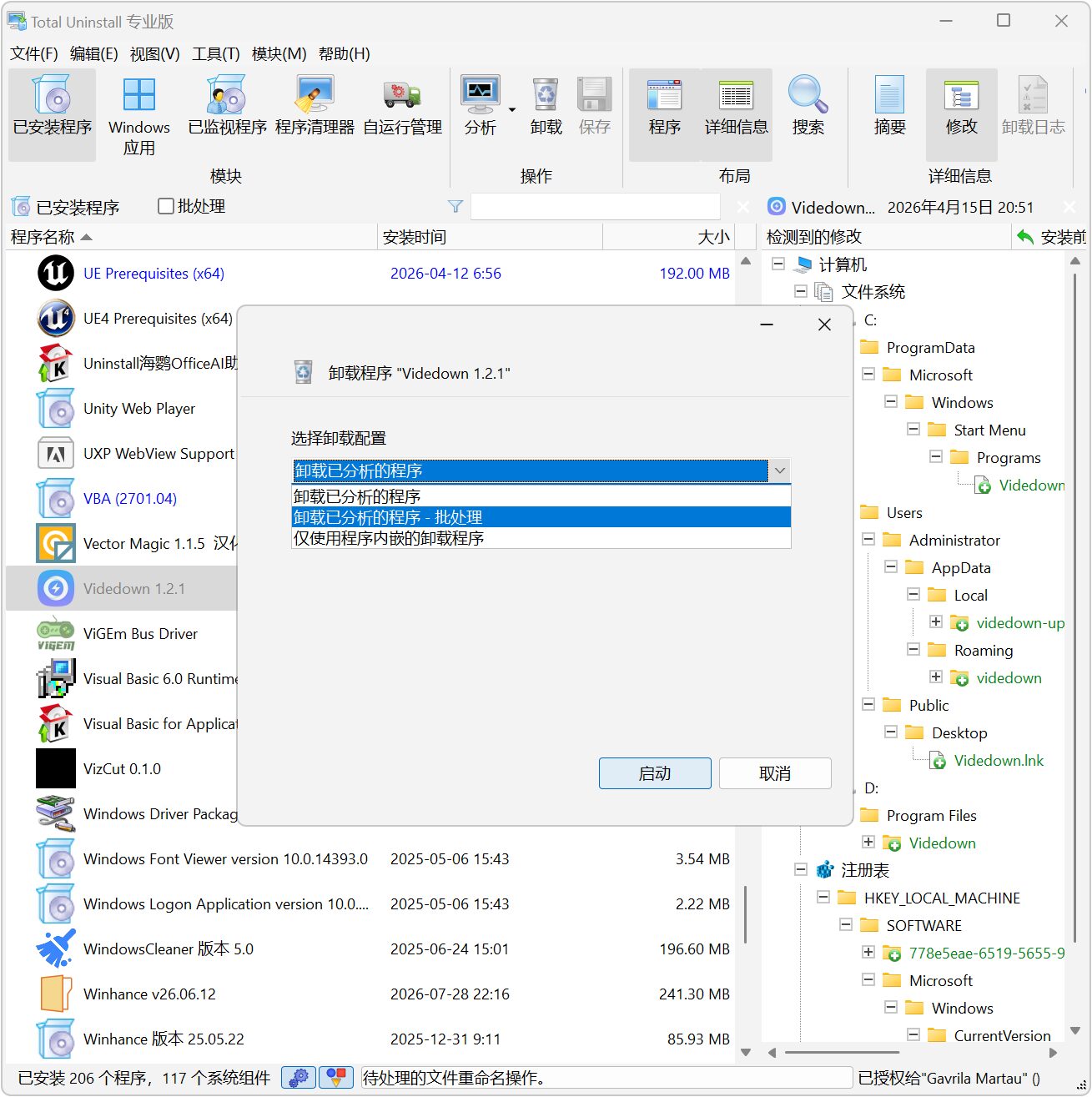Screen dimensions: 1092x1097
Task: Open the 已监视程序 module
Action: (227, 114)
